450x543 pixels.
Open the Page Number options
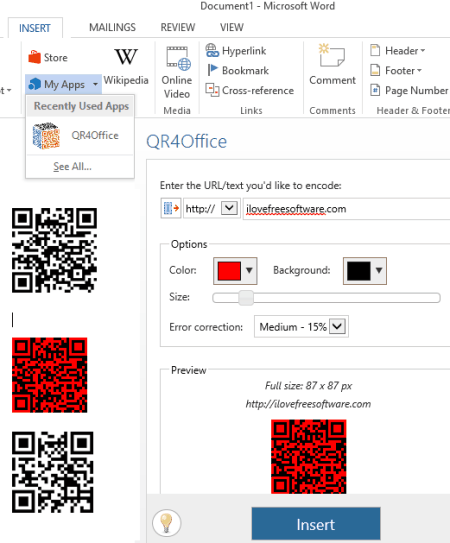(x=409, y=90)
